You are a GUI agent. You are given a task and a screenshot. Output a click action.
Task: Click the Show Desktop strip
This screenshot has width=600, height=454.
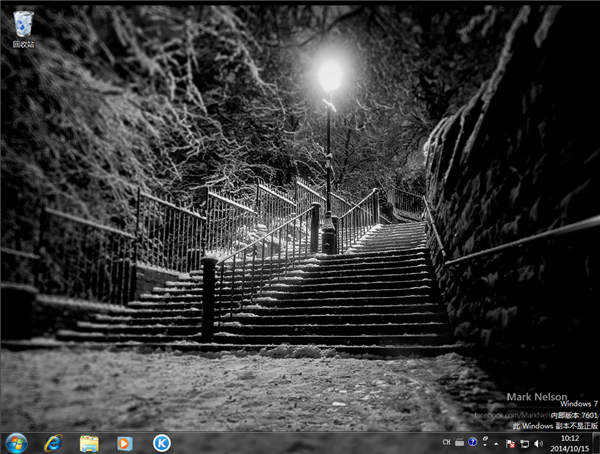coord(596,442)
